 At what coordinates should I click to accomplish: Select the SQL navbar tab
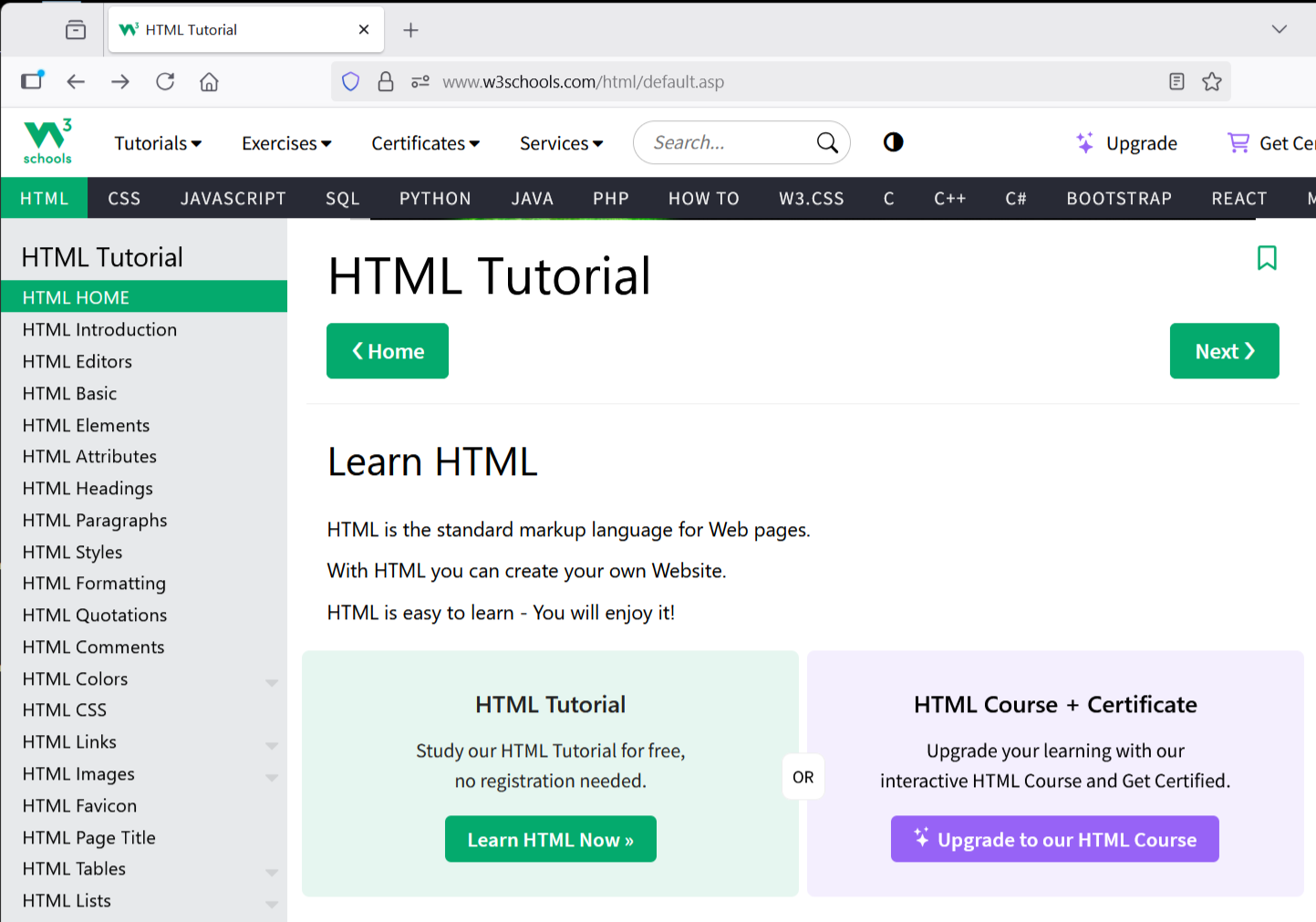point(343,198)
